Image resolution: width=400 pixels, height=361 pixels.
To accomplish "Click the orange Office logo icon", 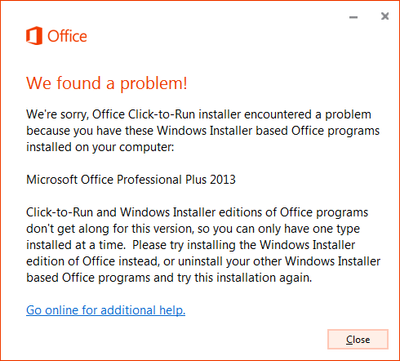I will tap(34, 36).
